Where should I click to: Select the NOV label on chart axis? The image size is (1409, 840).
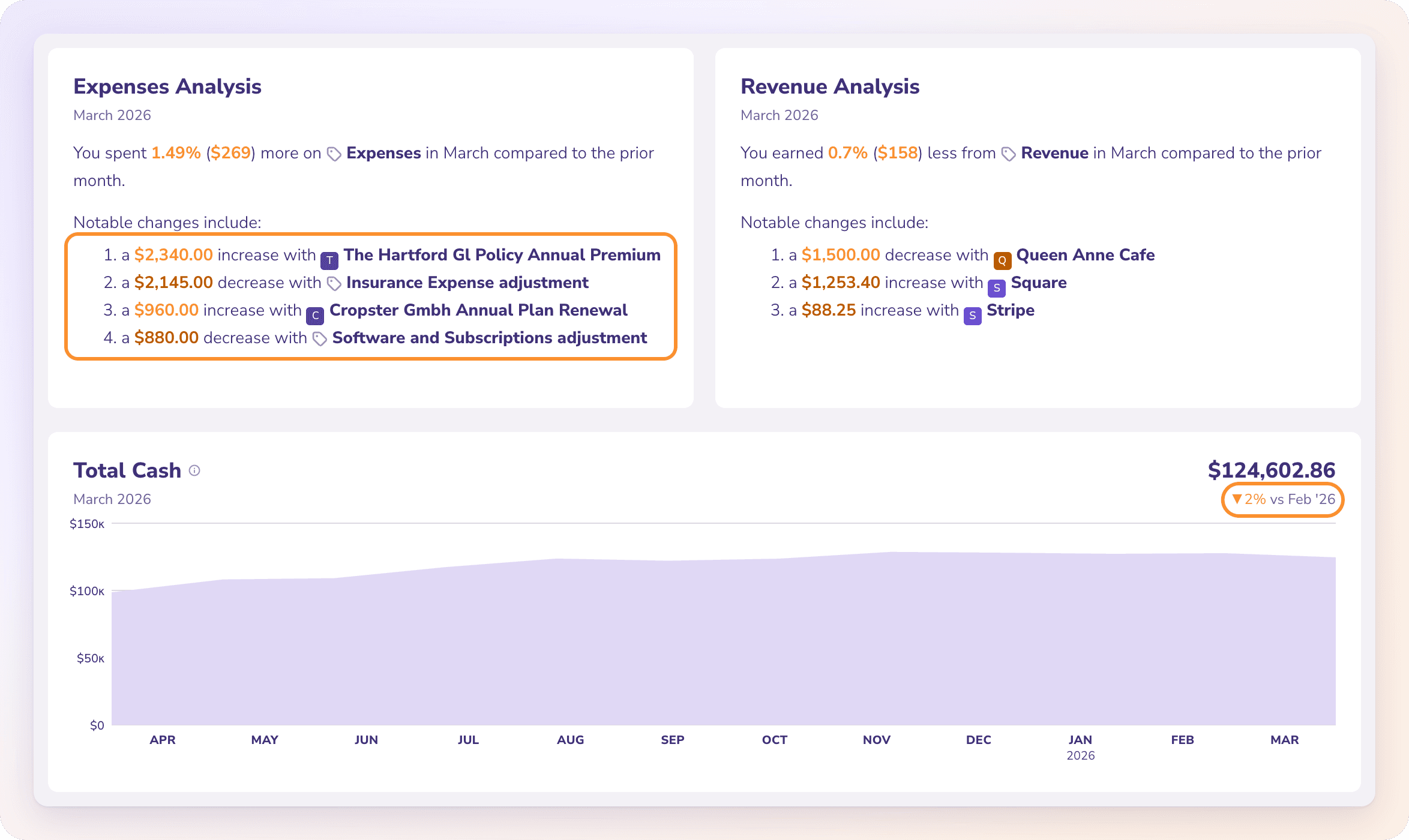[x=877, y=740]
